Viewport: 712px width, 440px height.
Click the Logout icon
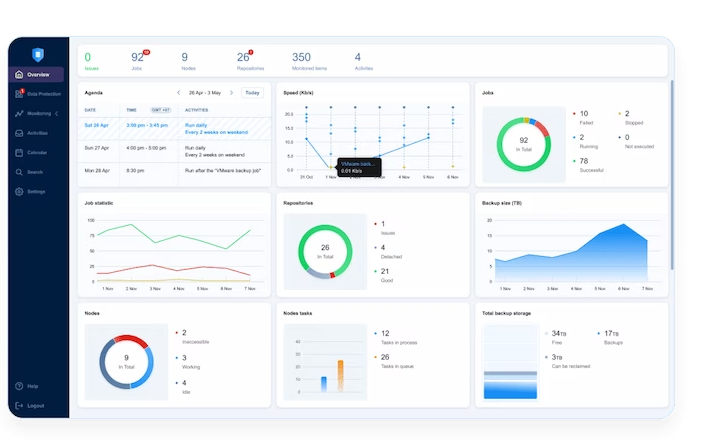coord(19,405)
